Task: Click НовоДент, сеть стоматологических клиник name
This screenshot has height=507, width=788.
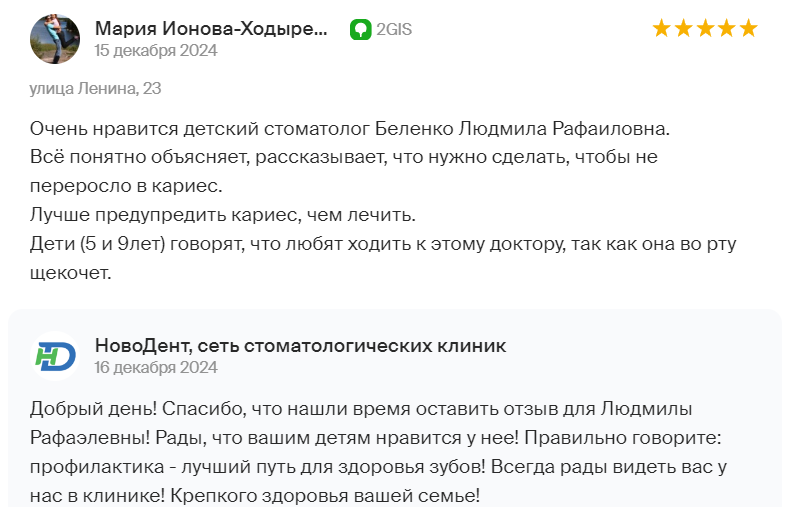Action: [301, 346]
